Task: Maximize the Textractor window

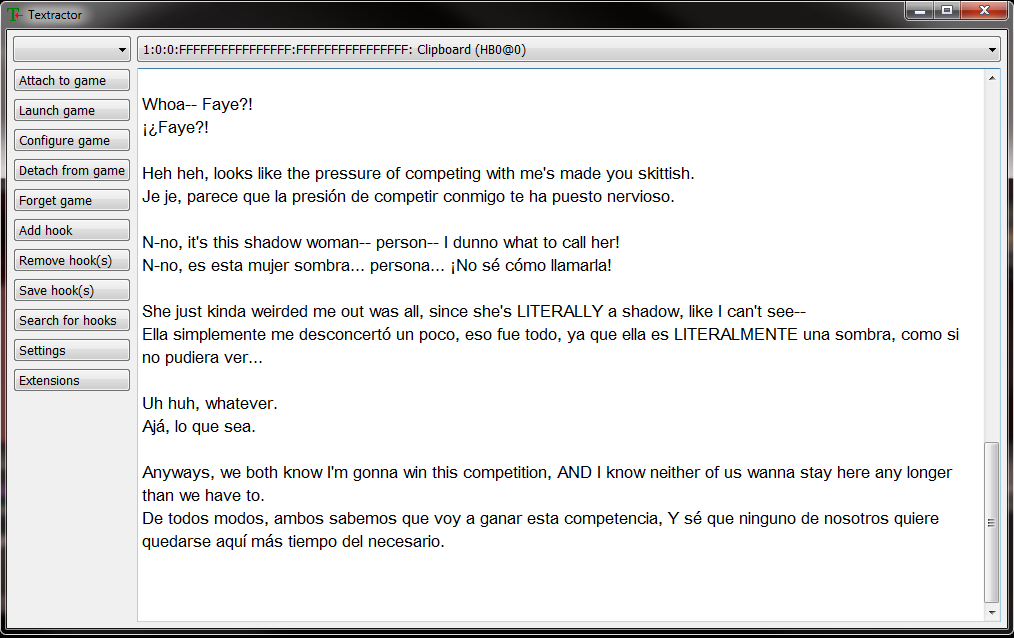Action: tap(947, 10)
